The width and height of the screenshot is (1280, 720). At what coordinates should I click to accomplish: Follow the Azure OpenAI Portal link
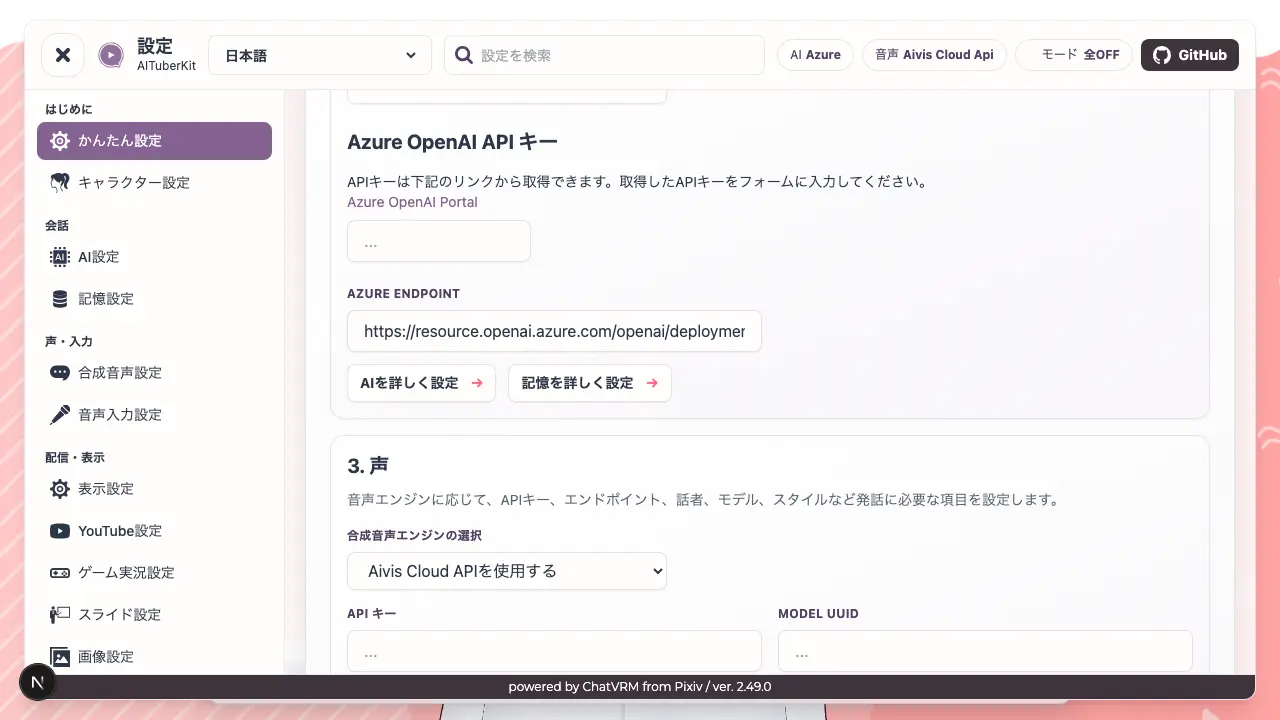pyautogui.click(x=412, y=202)
